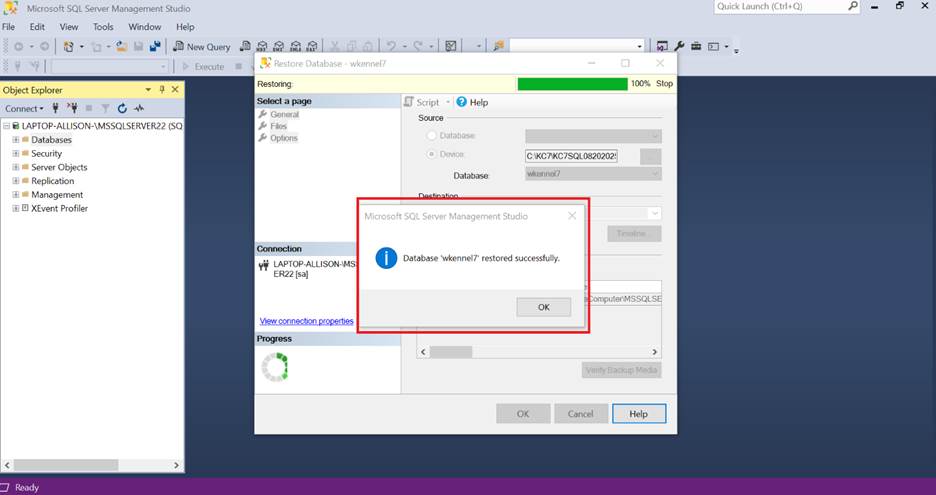
Task: Click the New Query toolbar button
Action: pos(202,46)
